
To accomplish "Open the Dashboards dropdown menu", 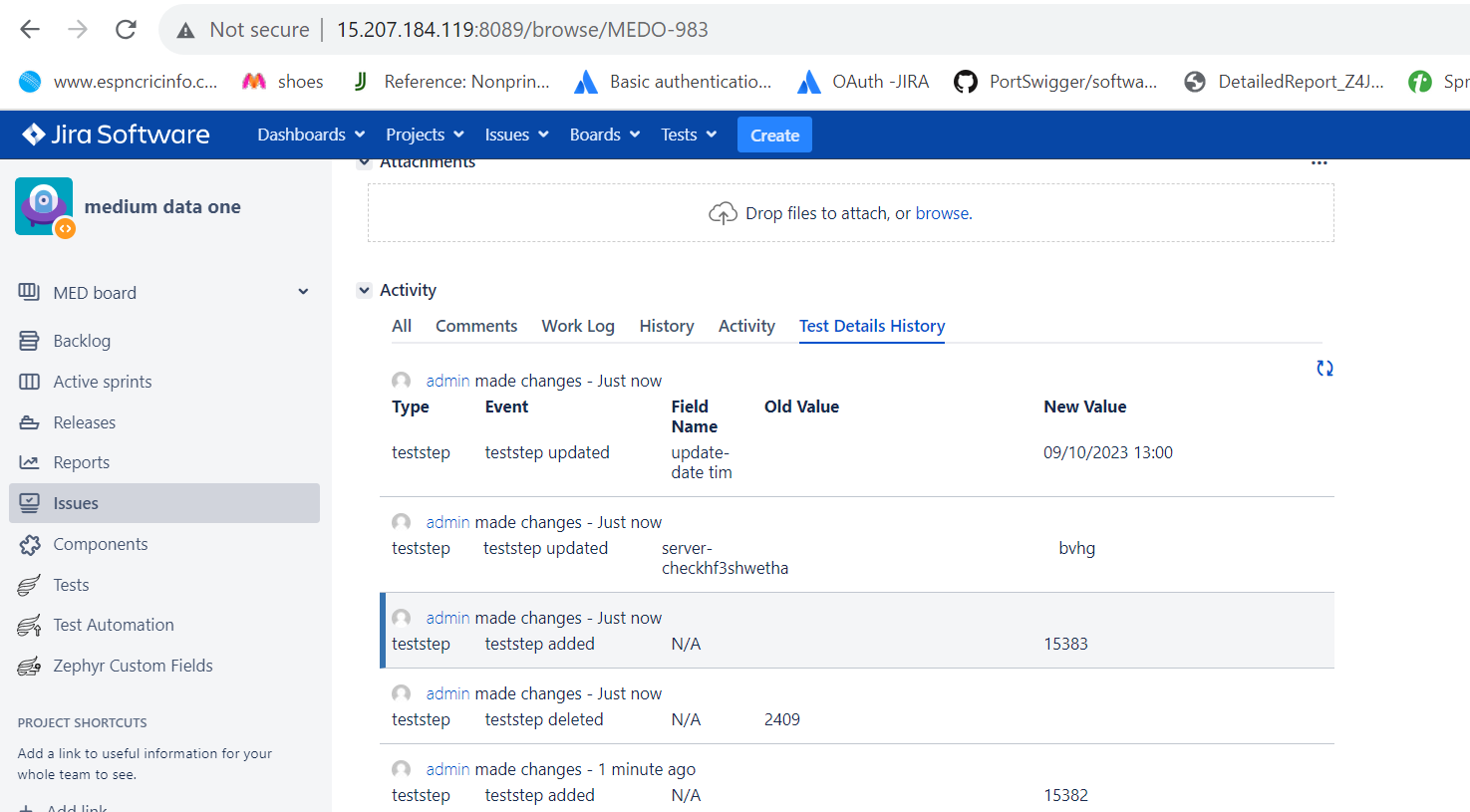I will (311, 135).
